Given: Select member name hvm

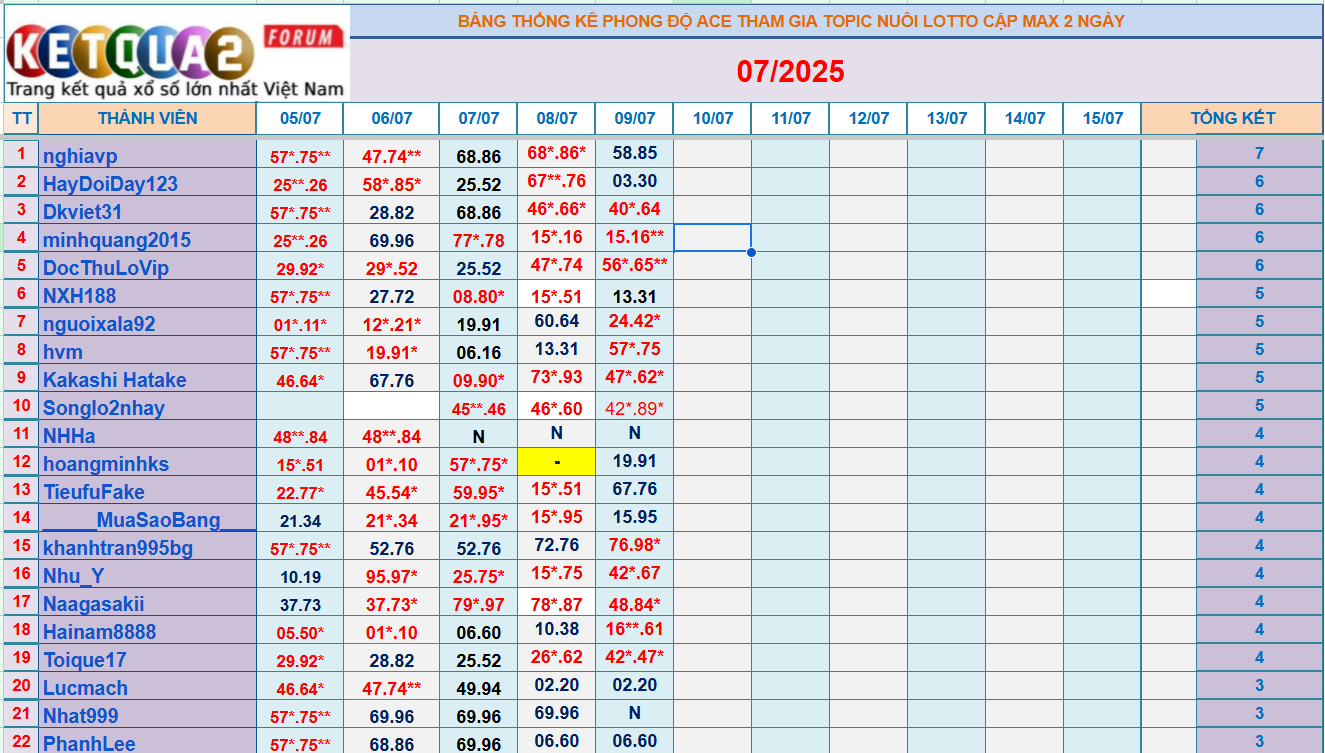Looking at the screenshot, I should click(63, 352).
